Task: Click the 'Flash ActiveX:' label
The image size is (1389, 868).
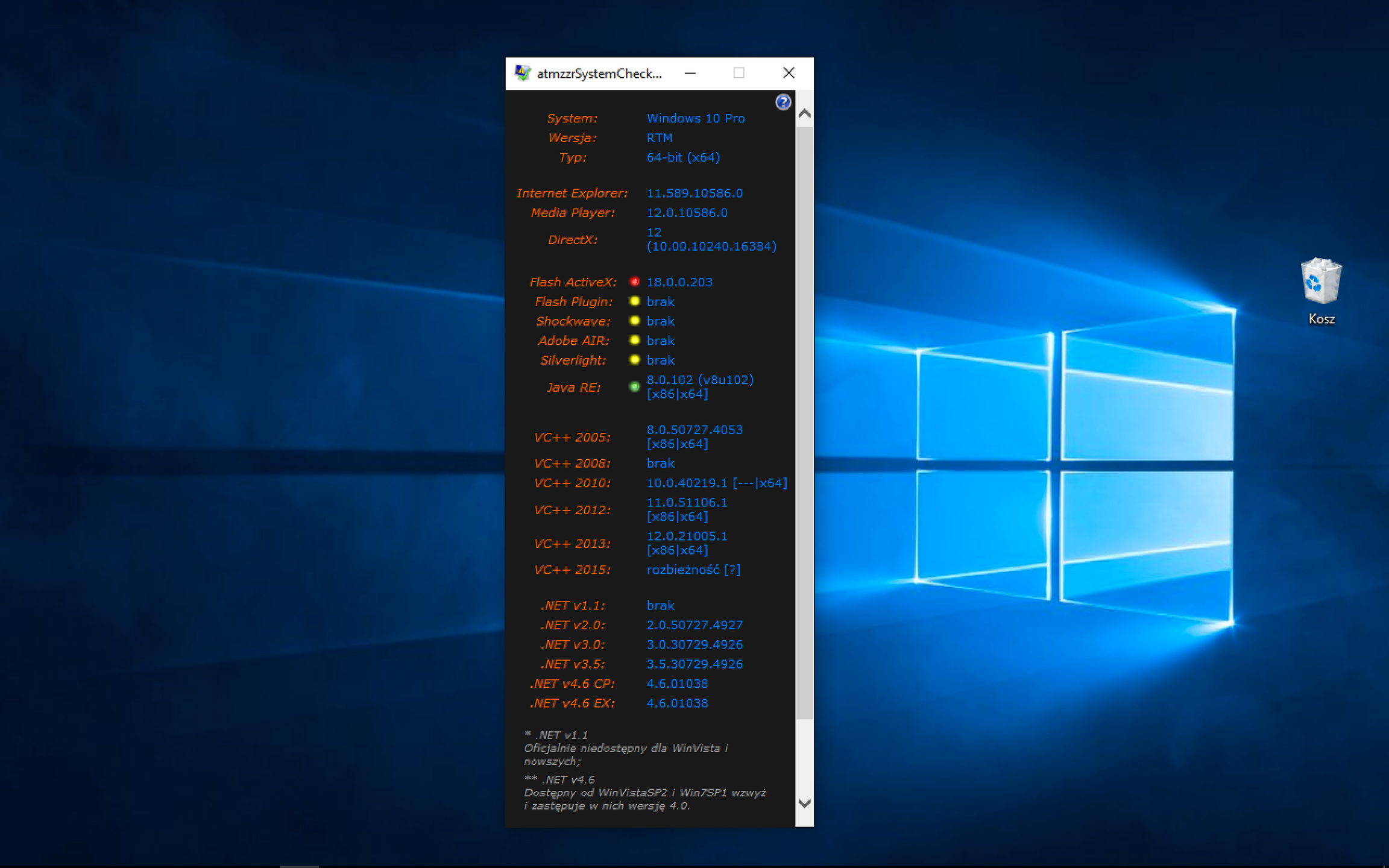Action: [x=573, y=282]
